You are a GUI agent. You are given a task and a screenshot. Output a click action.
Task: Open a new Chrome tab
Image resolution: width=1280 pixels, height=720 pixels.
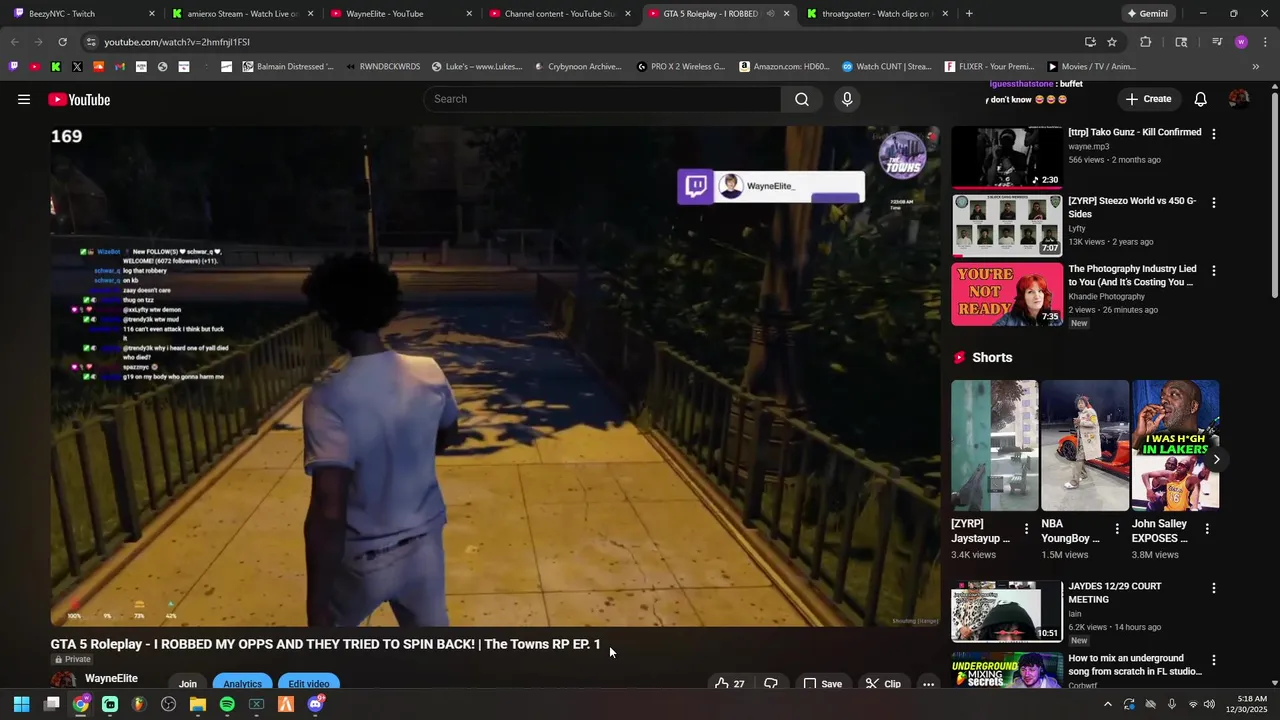[969, 14]
